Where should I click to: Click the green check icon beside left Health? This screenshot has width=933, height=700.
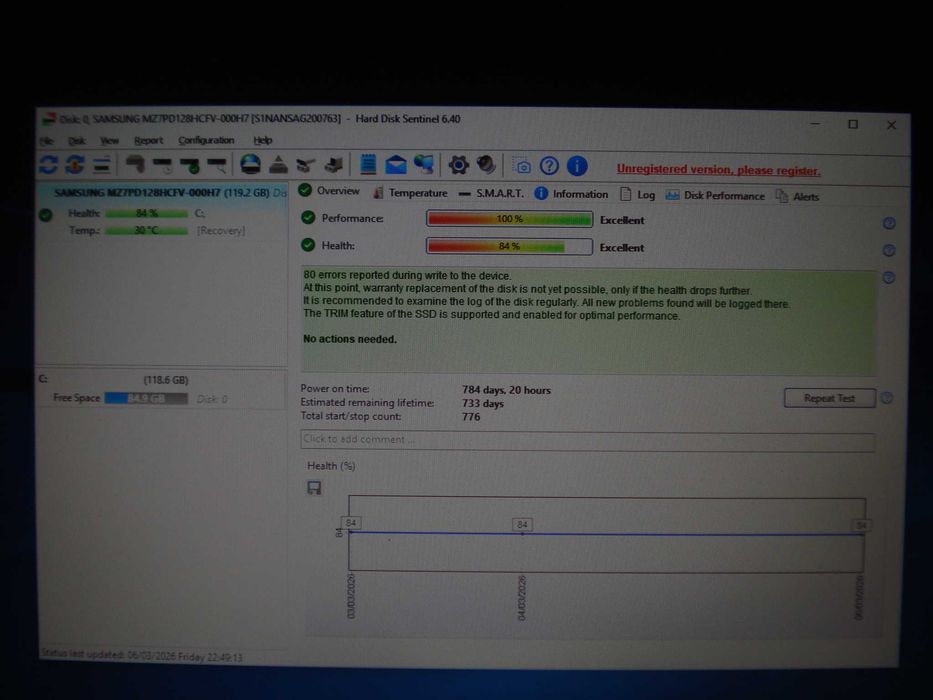coord(46,215)
